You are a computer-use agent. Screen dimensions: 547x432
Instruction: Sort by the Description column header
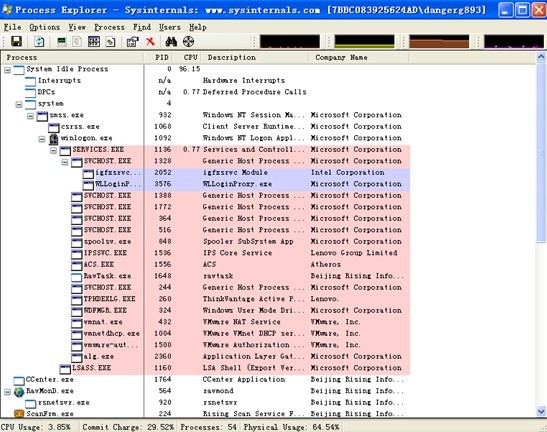coord(255,57)
